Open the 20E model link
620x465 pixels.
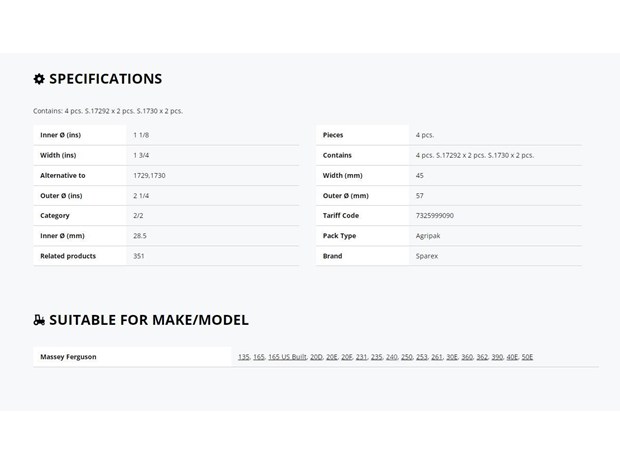332,357
